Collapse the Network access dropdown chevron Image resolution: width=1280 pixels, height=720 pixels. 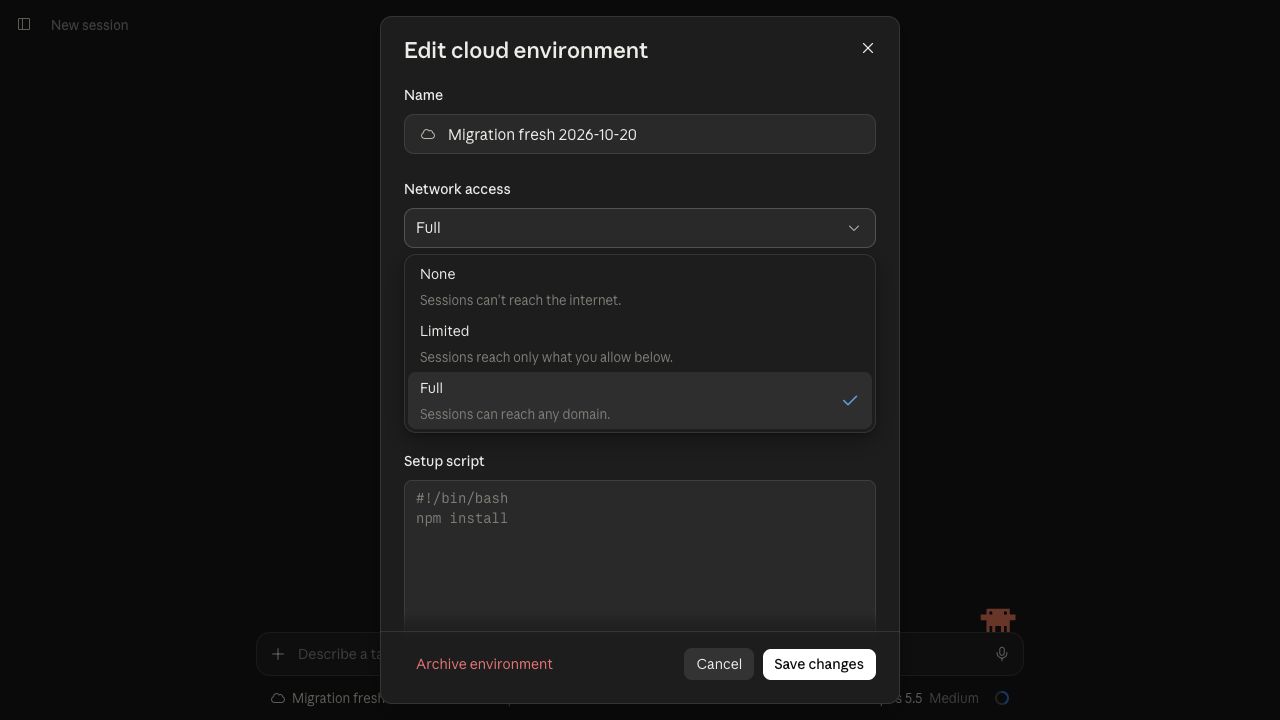pos(854,228)
